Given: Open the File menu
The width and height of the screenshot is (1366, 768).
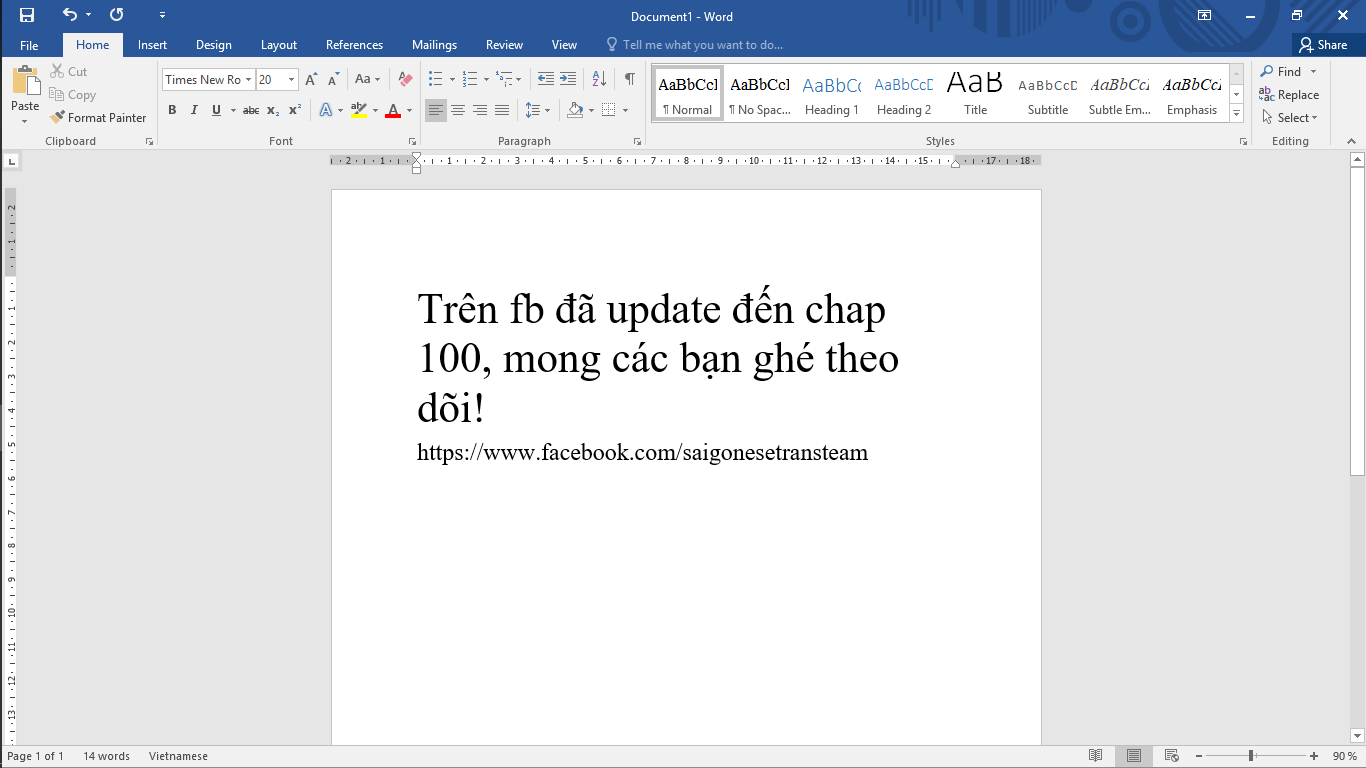Looking at the screenshot, I should coord(29,45).
